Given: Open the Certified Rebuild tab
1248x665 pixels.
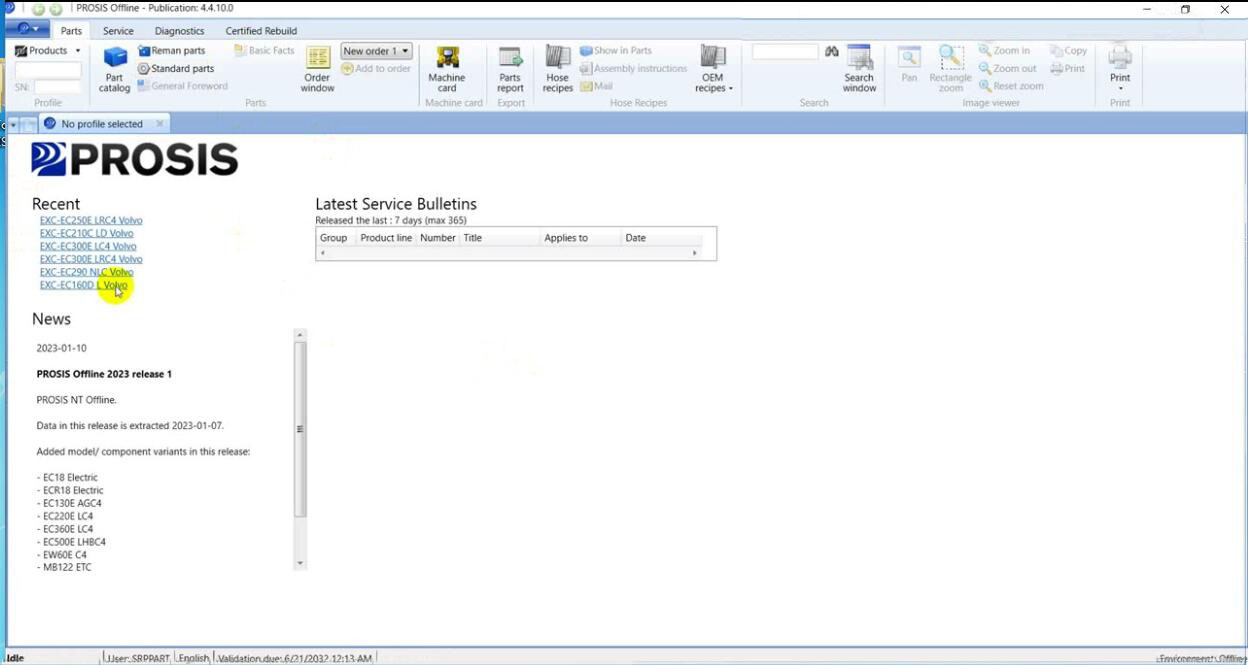Looking at the screenshot, I should 260,30.
